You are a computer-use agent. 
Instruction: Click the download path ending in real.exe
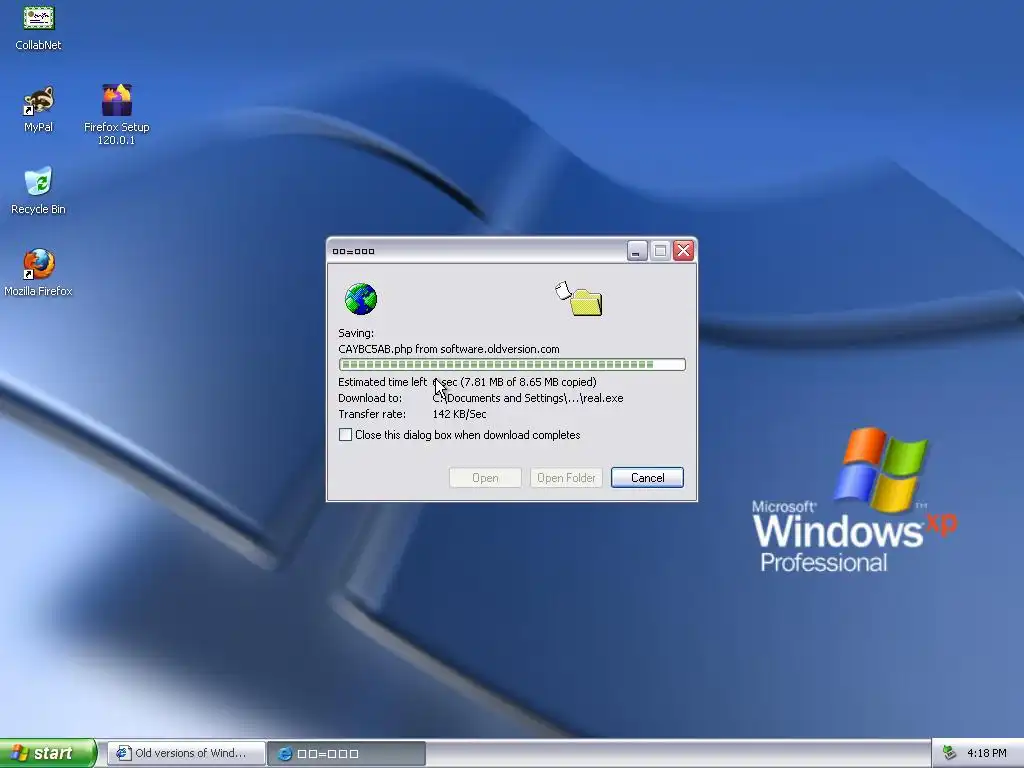528,398
